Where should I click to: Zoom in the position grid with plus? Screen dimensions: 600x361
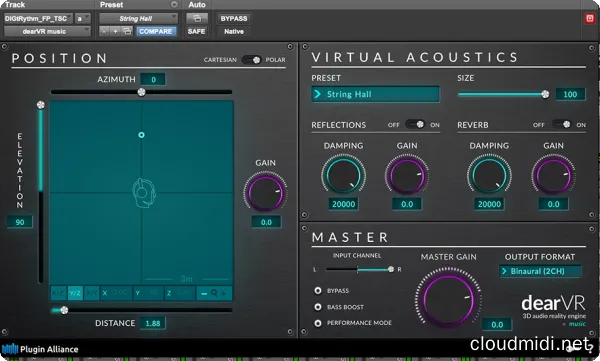click(223, 294)
